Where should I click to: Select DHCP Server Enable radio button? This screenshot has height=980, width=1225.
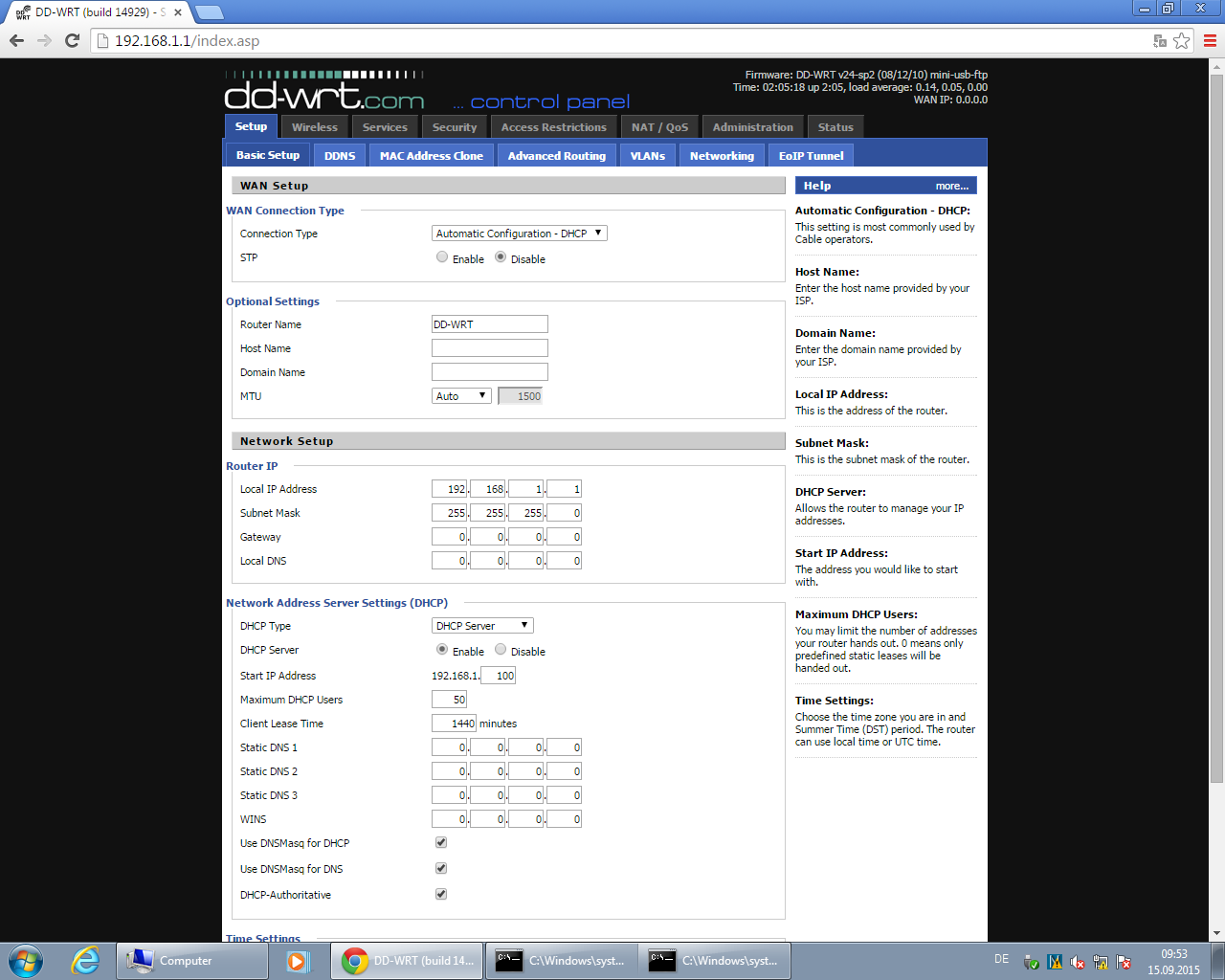[442, 649]
